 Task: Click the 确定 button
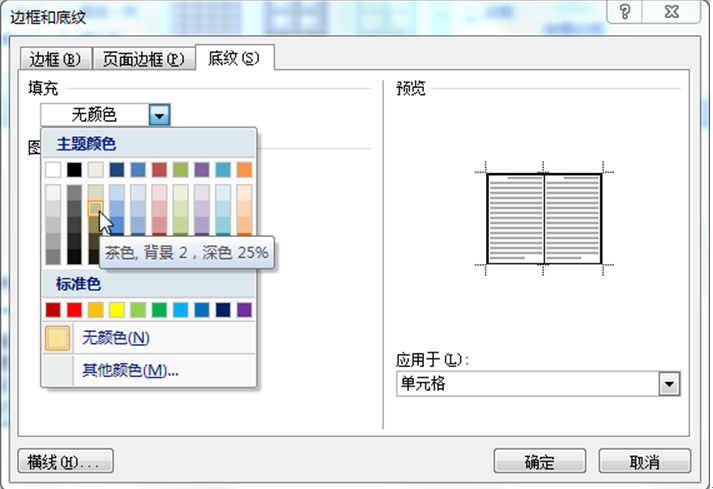click(540, 462)
